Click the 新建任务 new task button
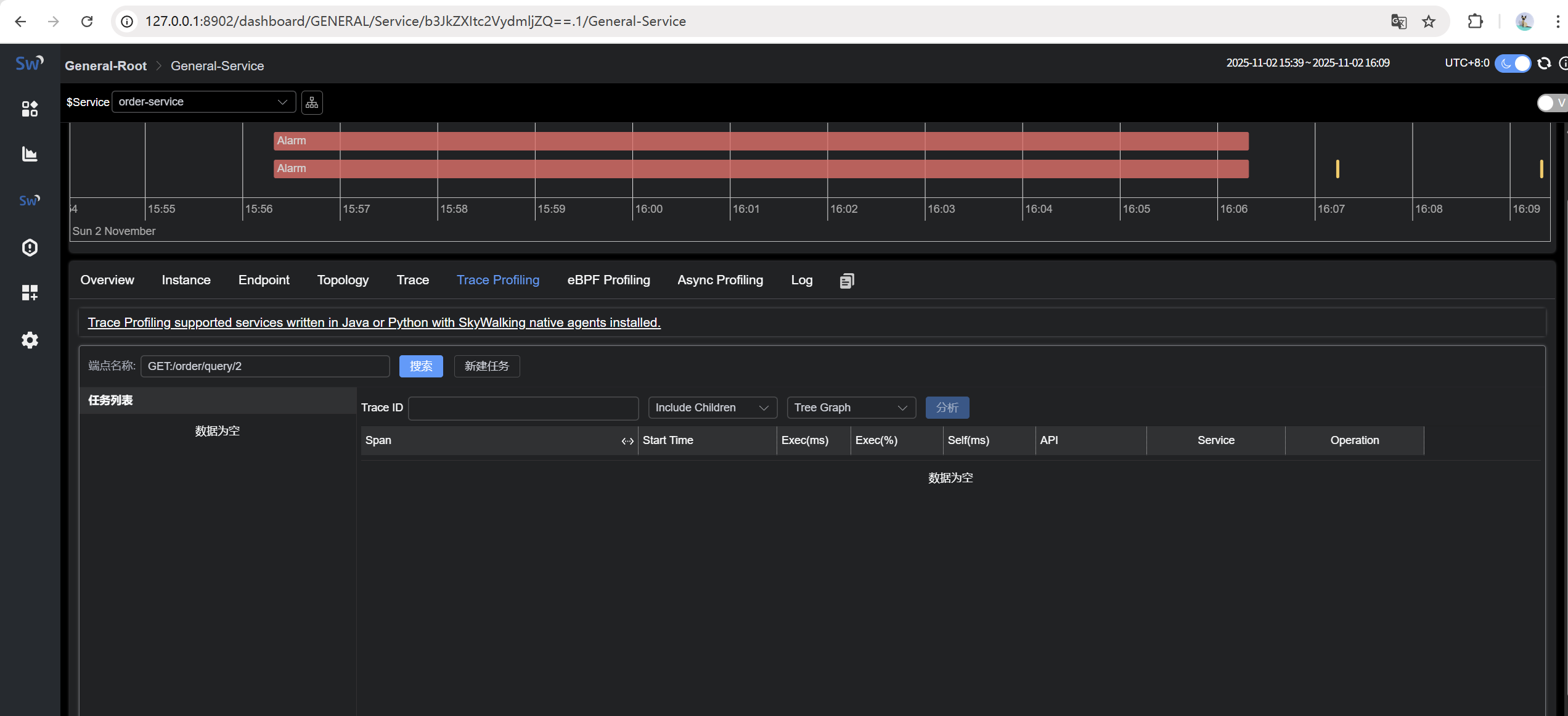1568x716 pixels. [486, 366]
